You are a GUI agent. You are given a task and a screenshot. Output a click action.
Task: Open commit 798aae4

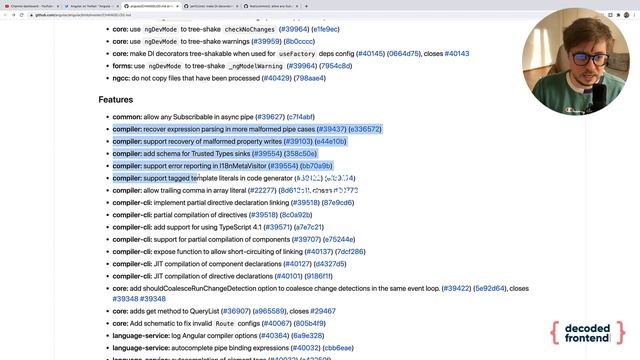point(309,78)
